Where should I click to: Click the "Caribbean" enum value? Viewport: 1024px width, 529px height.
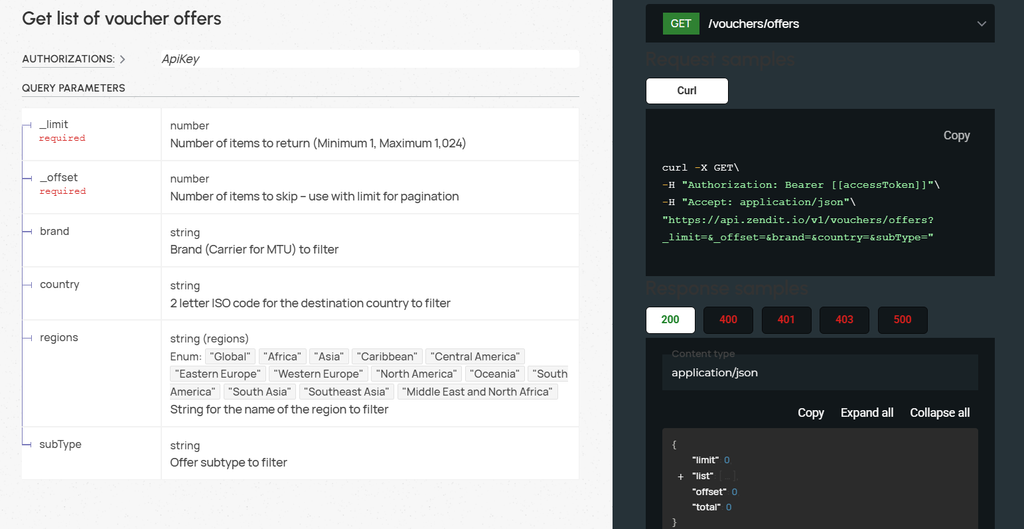(x=387, y=357)
